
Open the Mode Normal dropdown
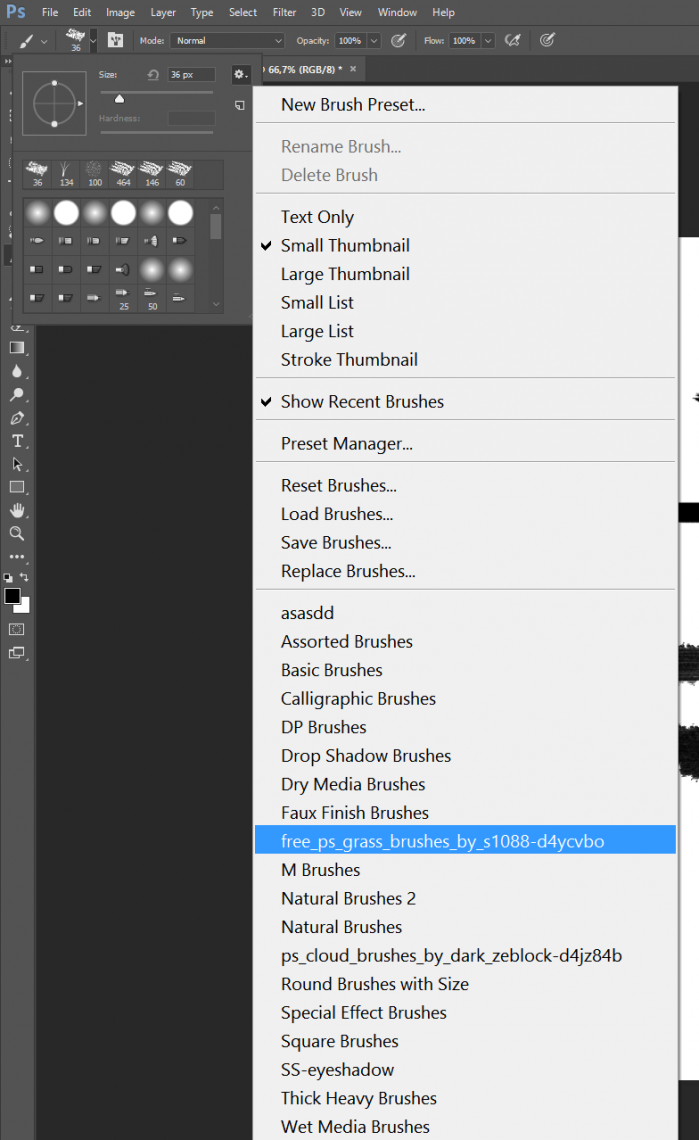pyautogui.click(x=227, y=41)
